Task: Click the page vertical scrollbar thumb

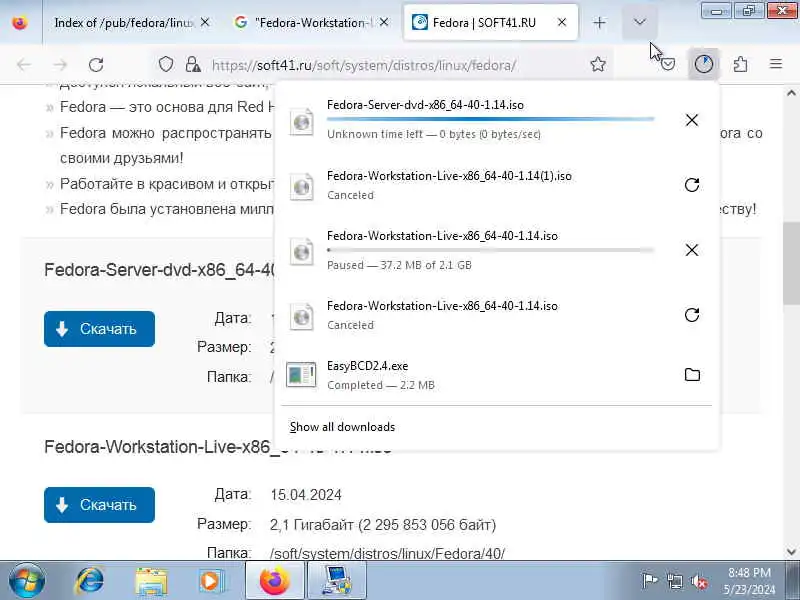Action: pyautogui.click(x=791, y=264)
